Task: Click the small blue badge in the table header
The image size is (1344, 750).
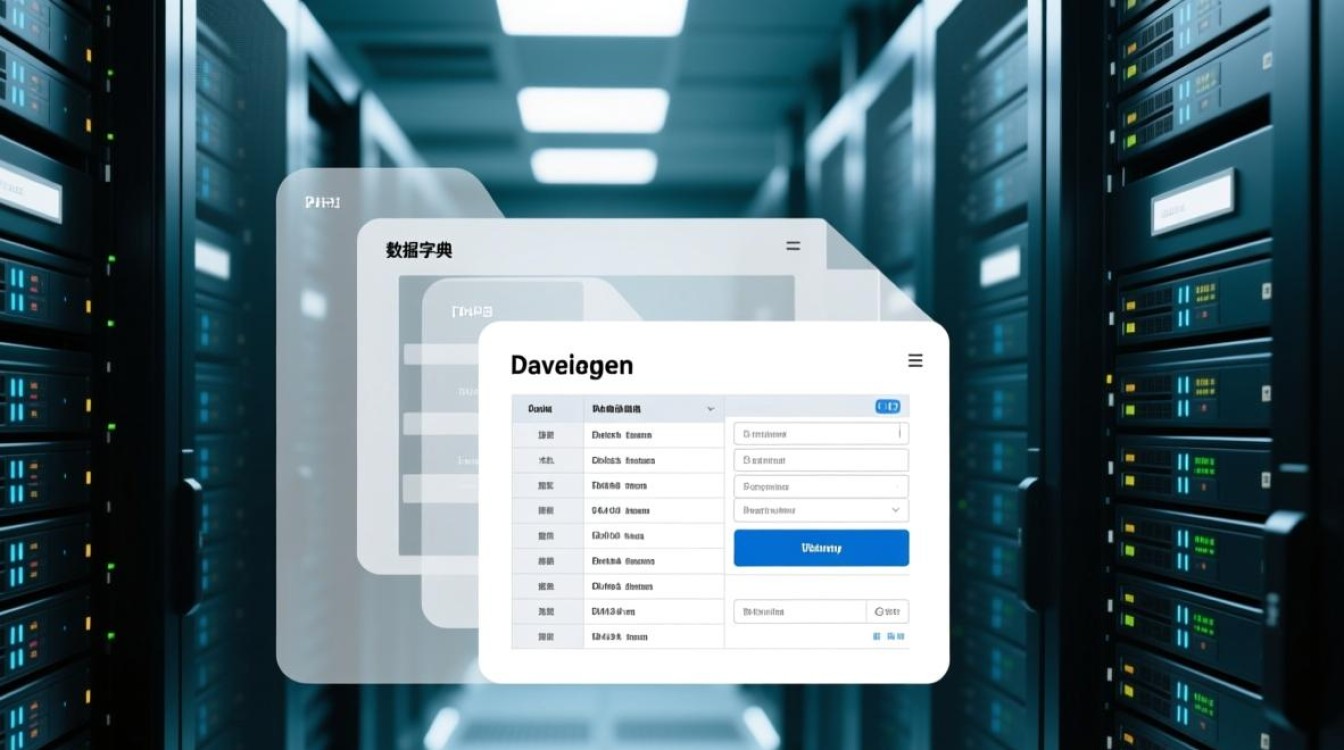Action: pos(887,407)
